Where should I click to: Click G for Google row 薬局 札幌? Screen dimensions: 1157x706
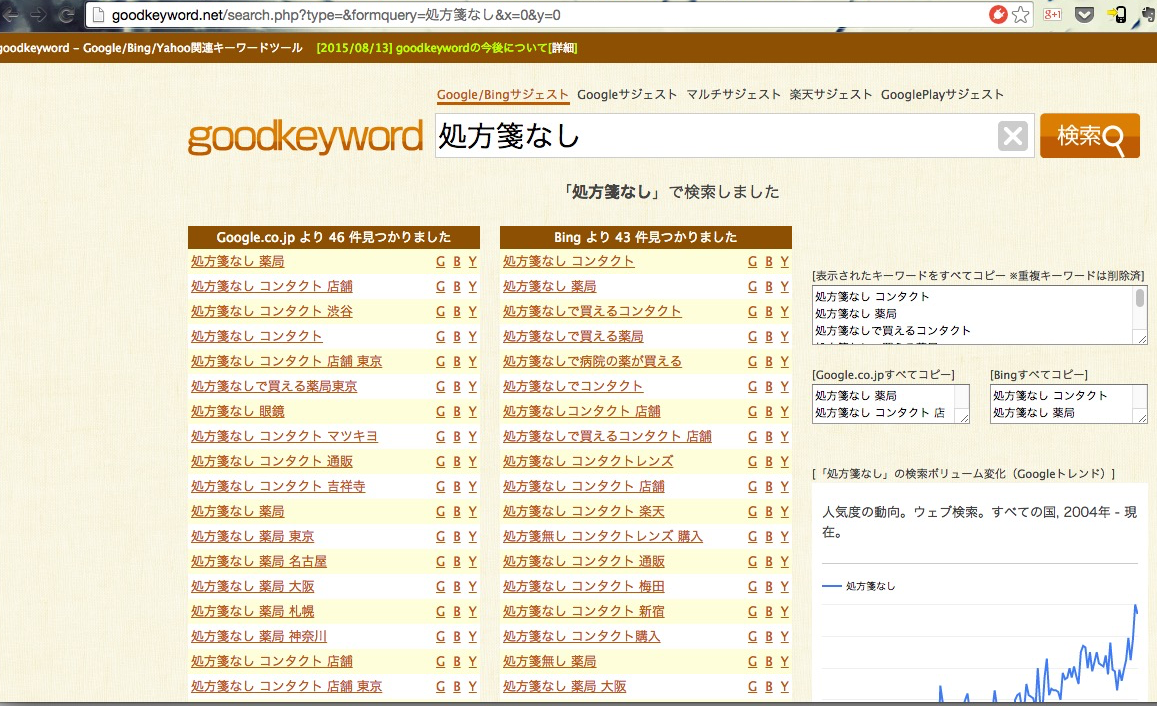tap(441, 612)
